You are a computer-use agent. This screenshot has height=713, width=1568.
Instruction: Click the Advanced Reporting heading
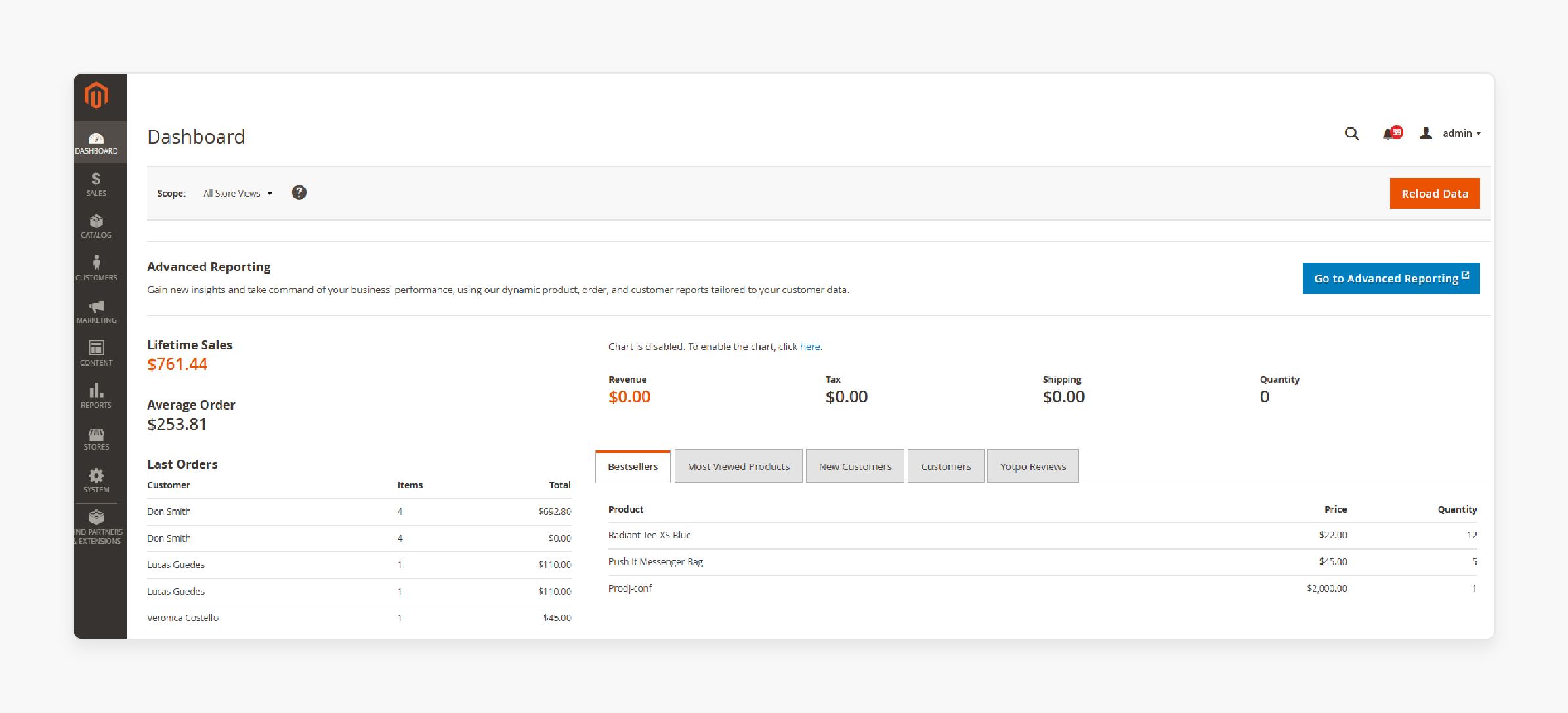[209, 267]
